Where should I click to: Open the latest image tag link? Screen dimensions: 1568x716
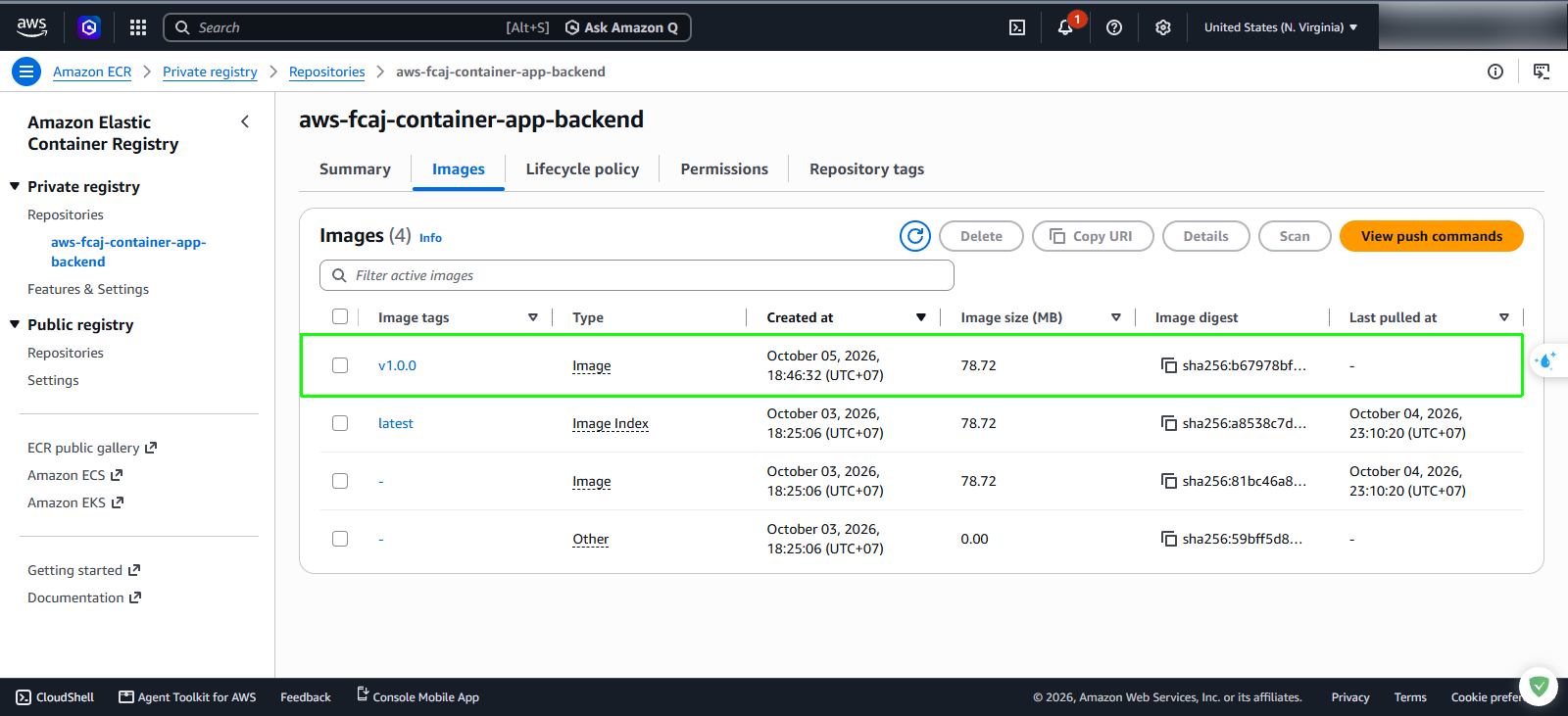click(396, 423)
